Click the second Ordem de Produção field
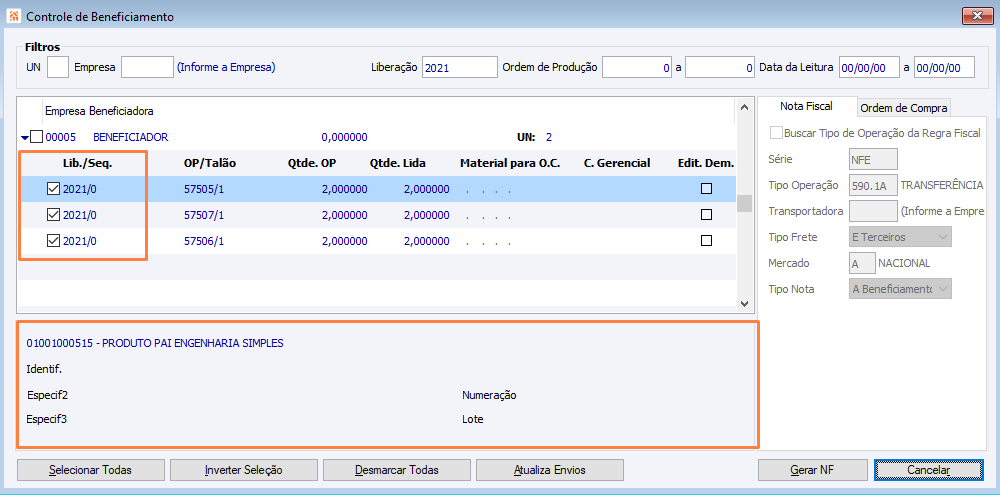 coord(721,67)
